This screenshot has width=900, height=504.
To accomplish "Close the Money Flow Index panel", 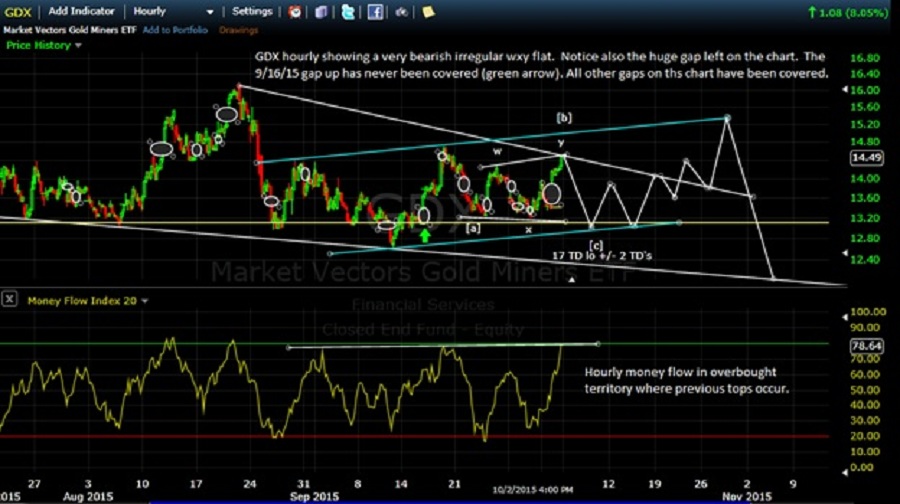I will pos(9,299).
